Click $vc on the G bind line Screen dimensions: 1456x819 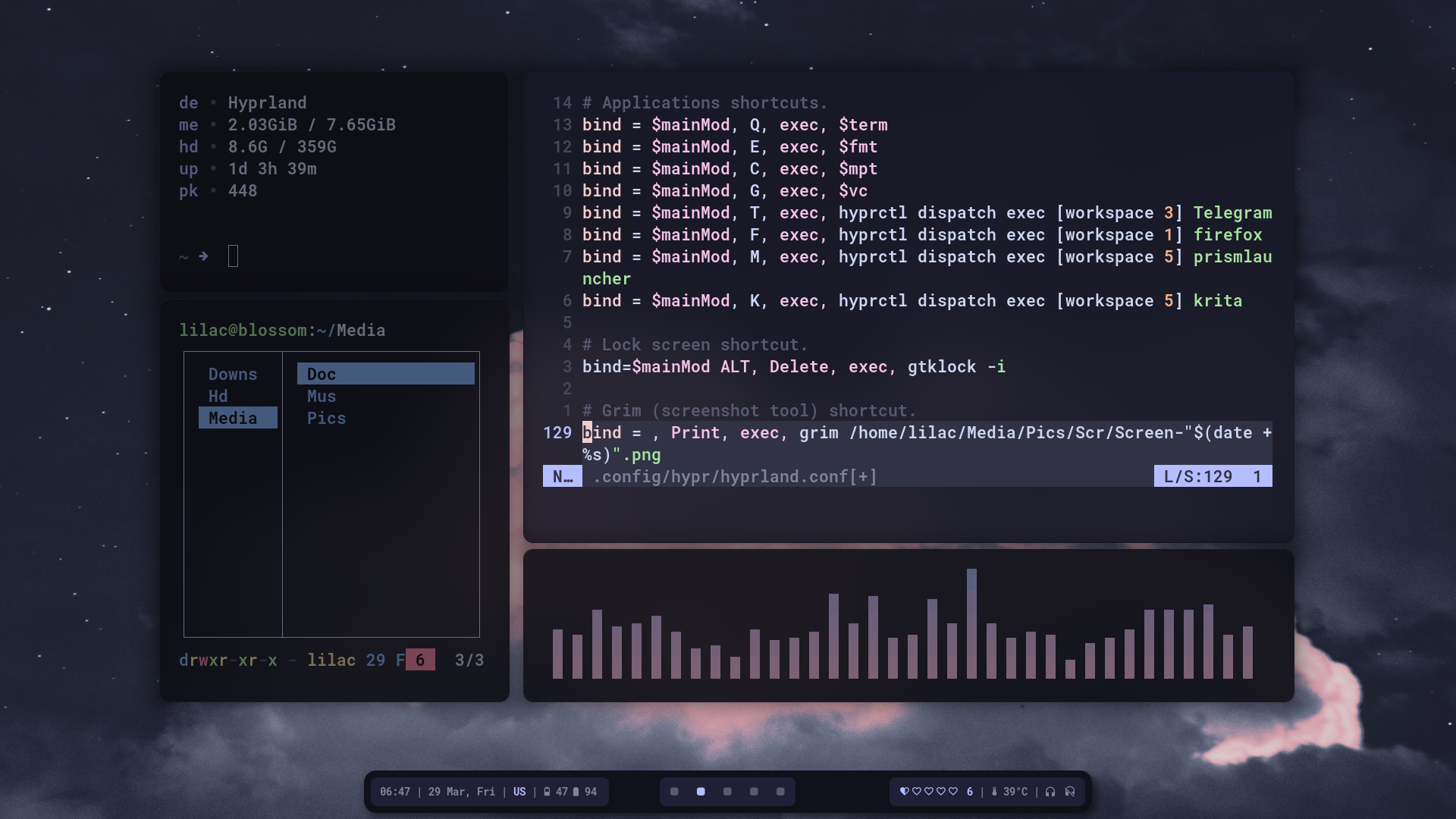[853, 191]
